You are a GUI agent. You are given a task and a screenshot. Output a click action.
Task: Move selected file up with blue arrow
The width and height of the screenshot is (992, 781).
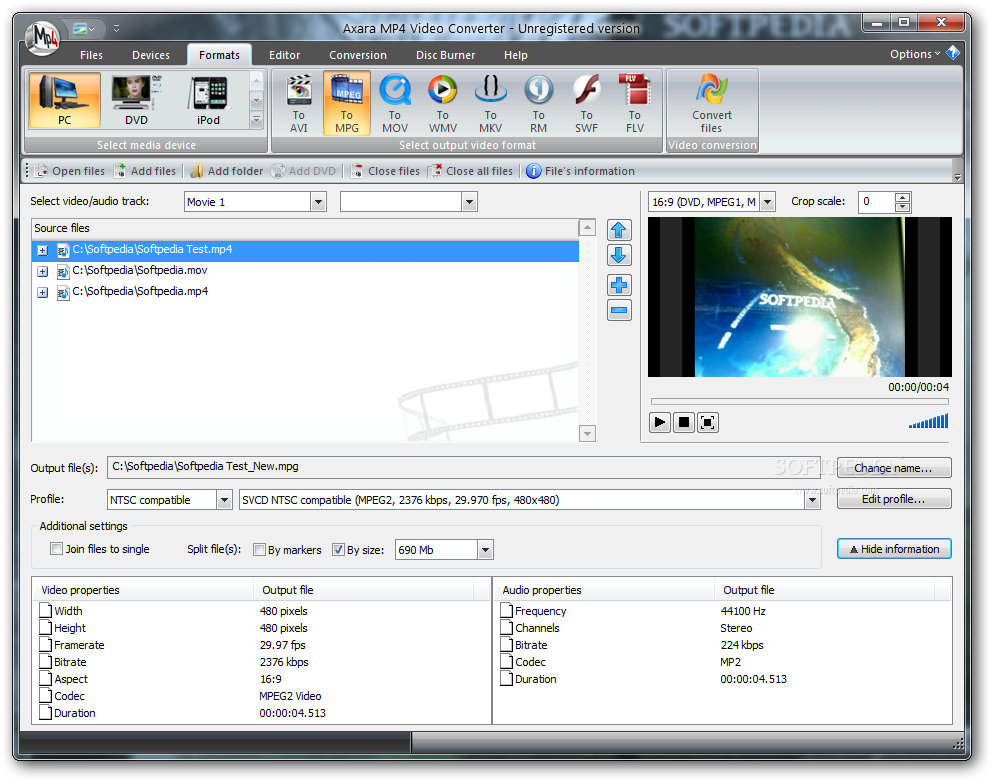pos(619,230)
